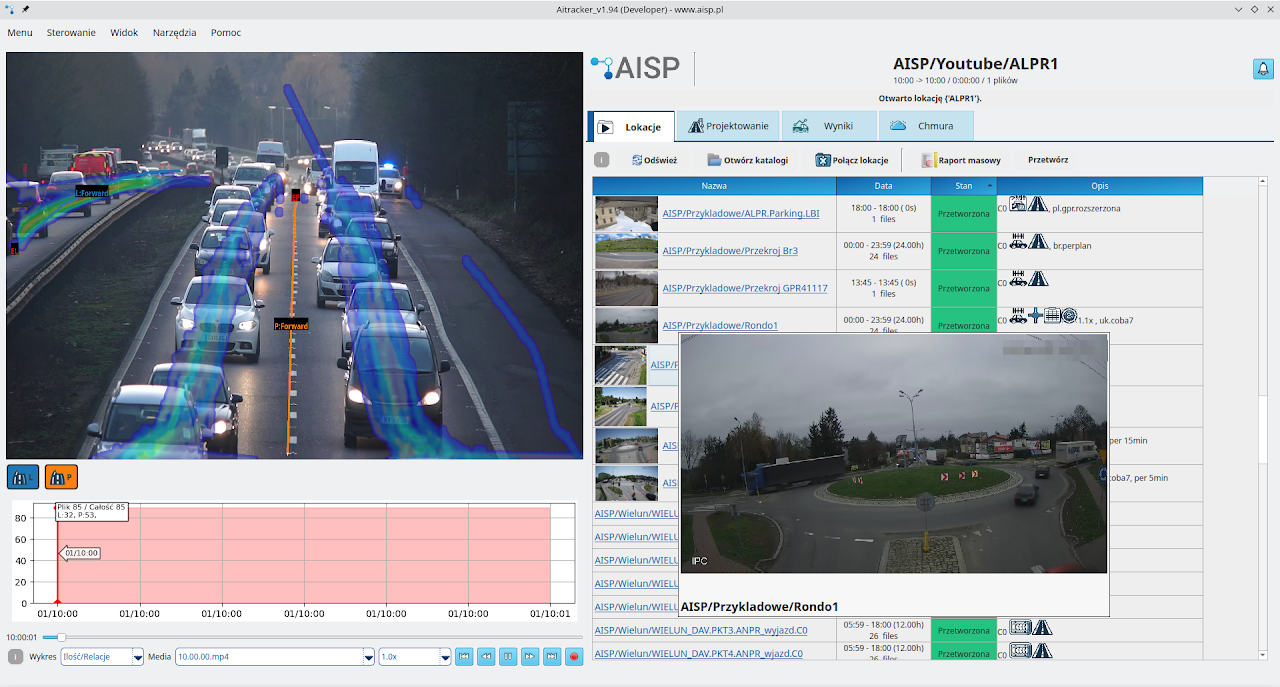Open WIELUN_DAV.PKT3.ANPR_wyjazd.C0 location link

(x=701, y=630)
